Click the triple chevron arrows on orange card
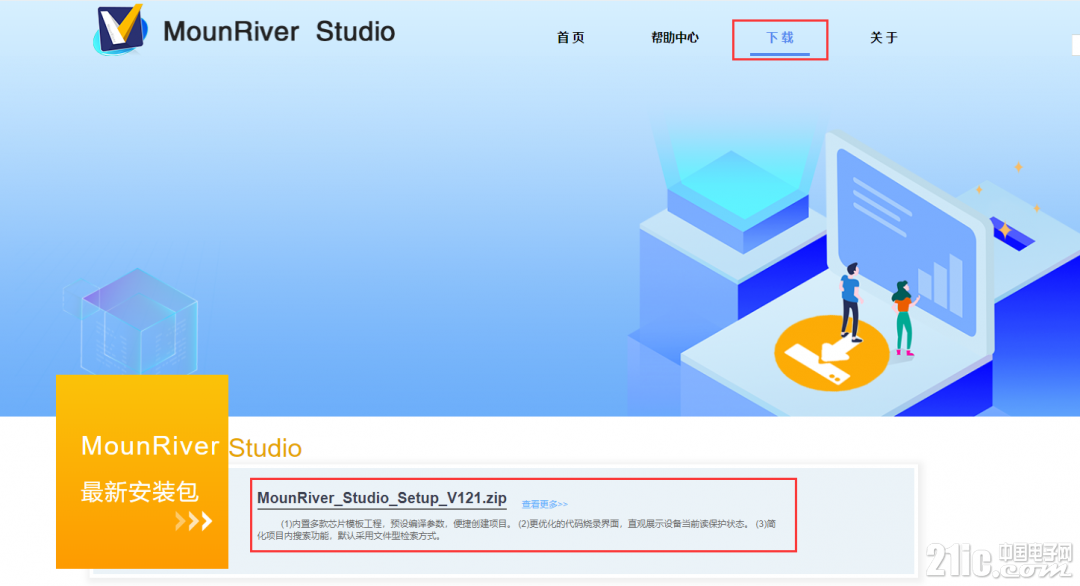Viewport: 1080px width, 586px height. click(194, 521)
